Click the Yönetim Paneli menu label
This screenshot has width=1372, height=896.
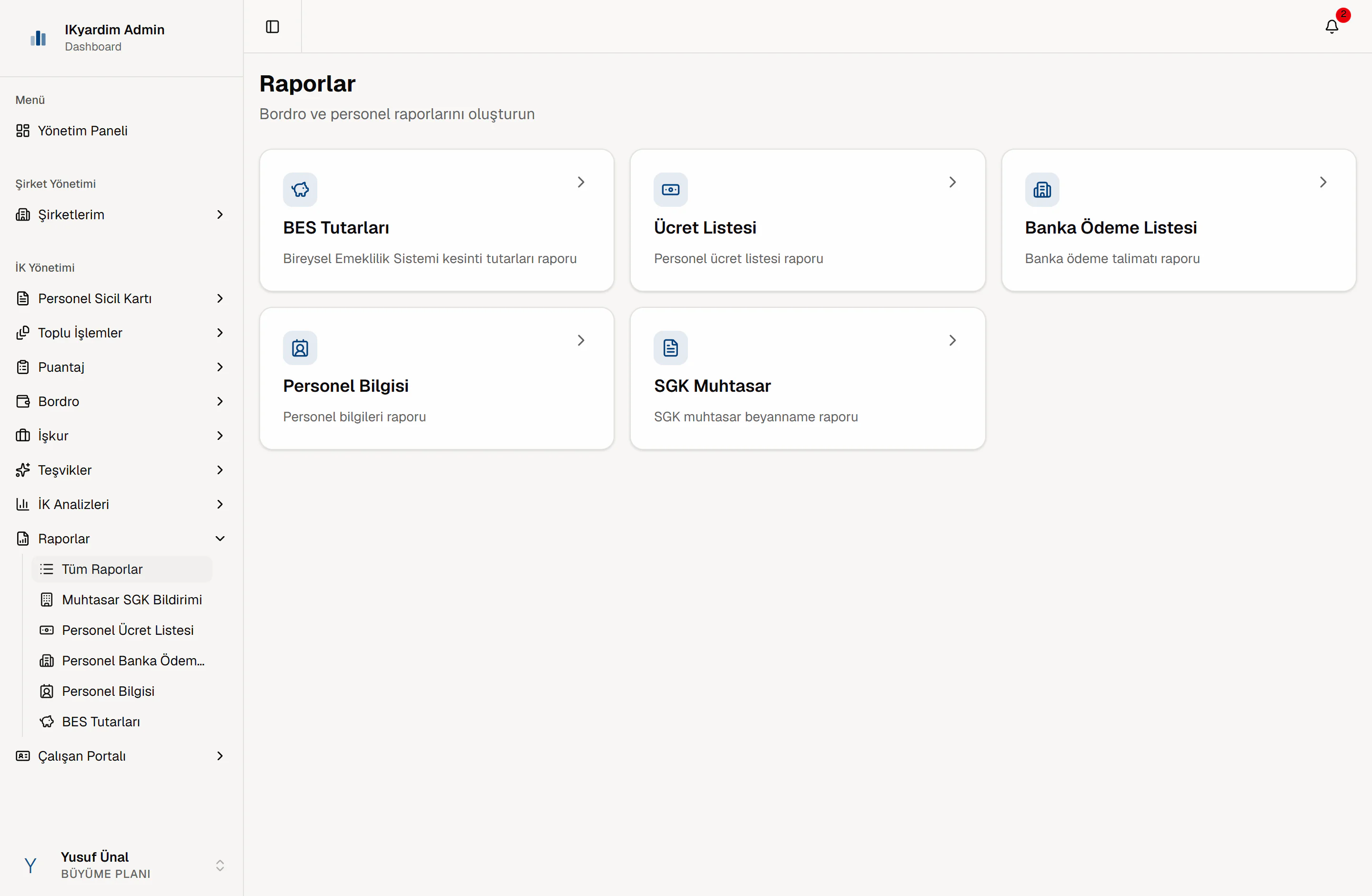(x=83, y=131)
